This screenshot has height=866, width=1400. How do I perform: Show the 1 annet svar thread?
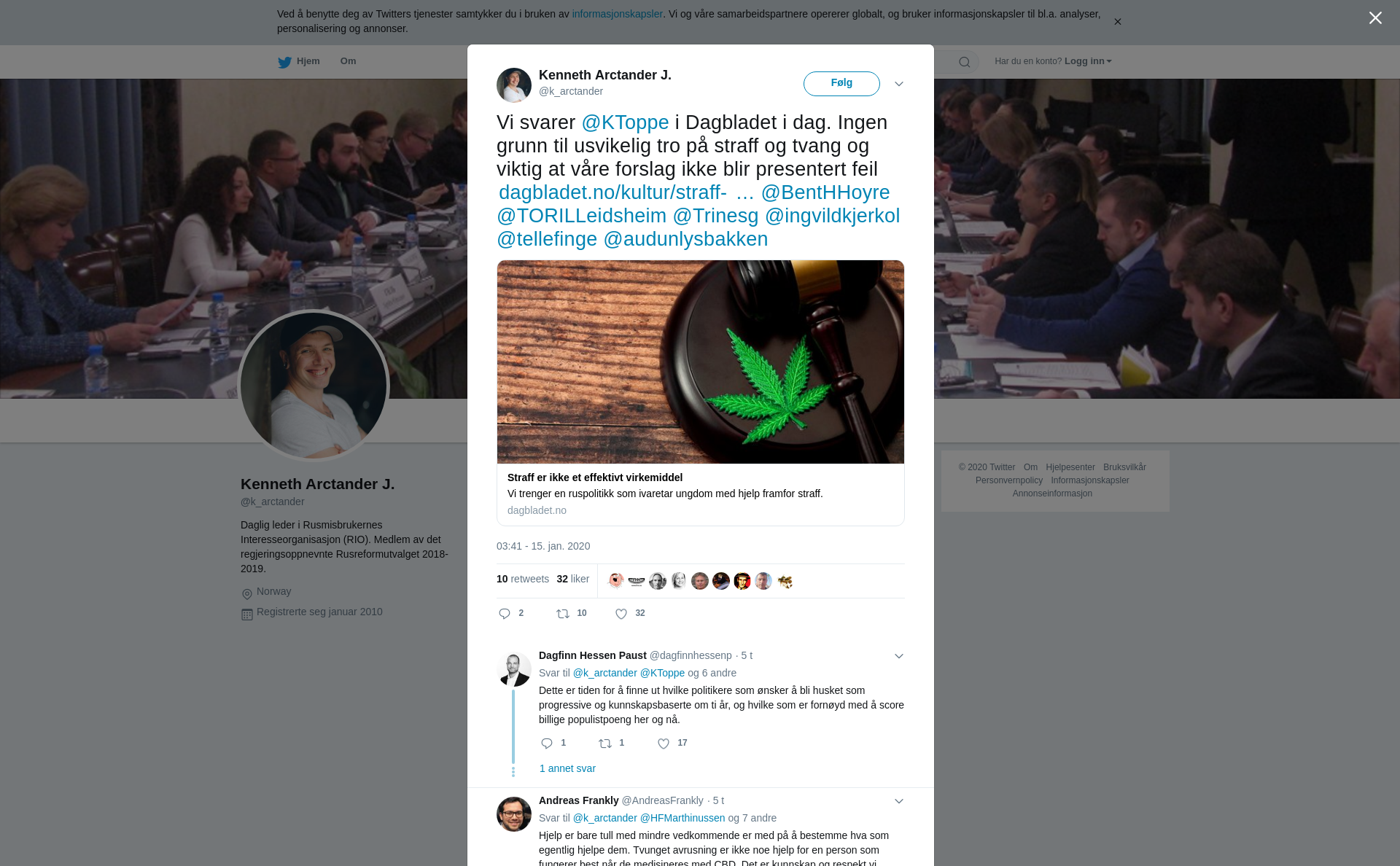[567, 768]
